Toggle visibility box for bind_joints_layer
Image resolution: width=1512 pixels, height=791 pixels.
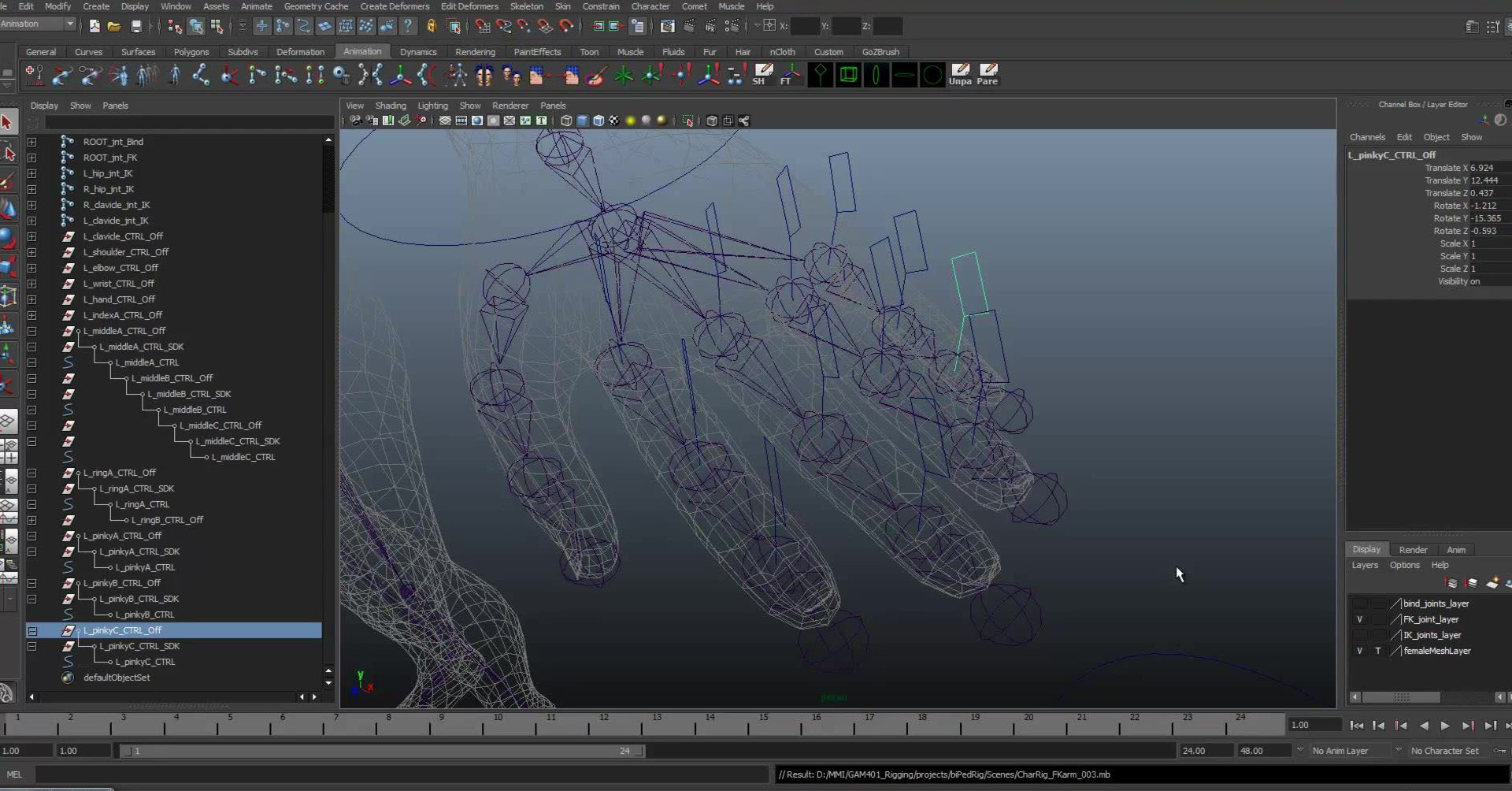coord(1359,603)
